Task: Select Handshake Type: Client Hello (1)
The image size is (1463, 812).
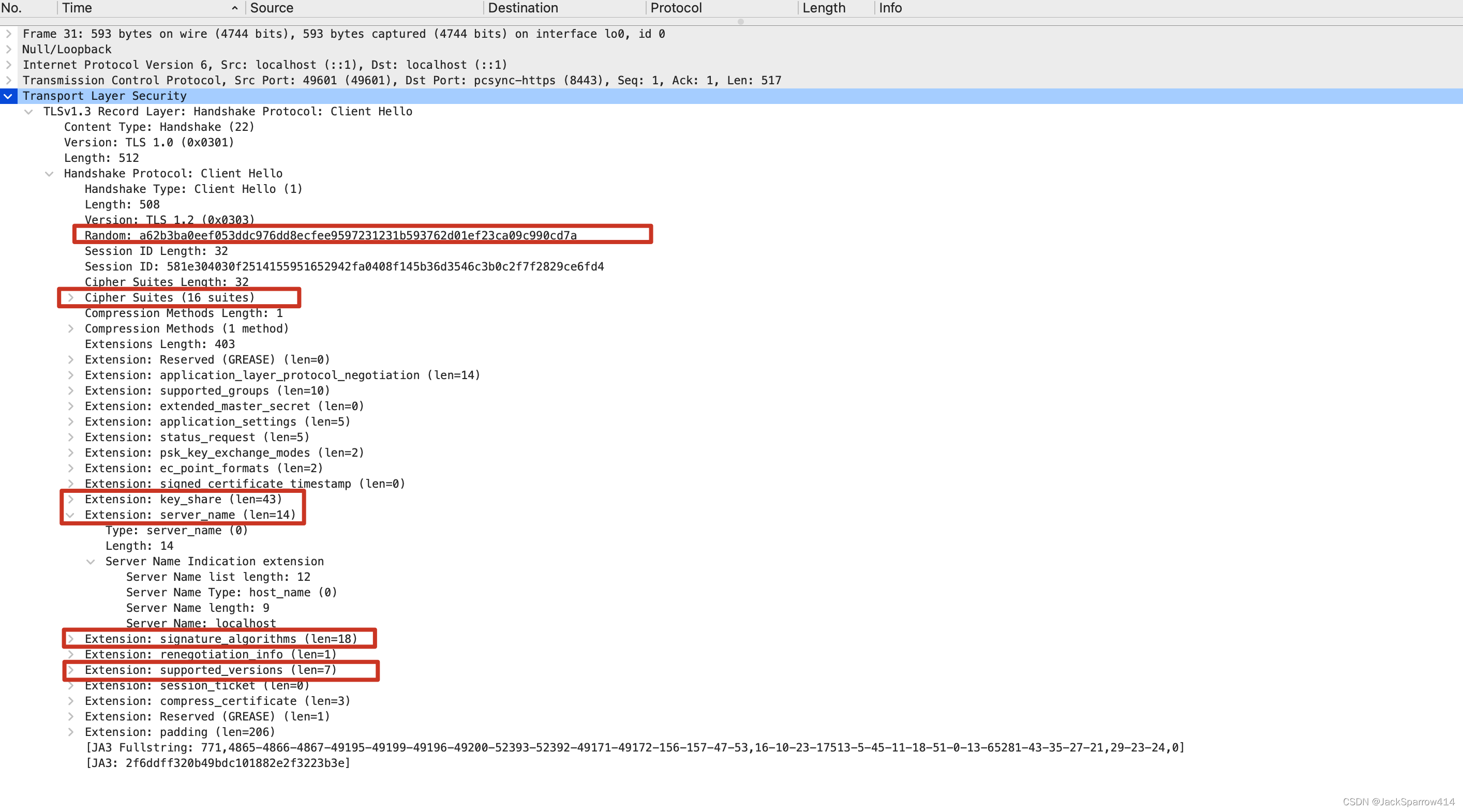Action: pos(193,189)
